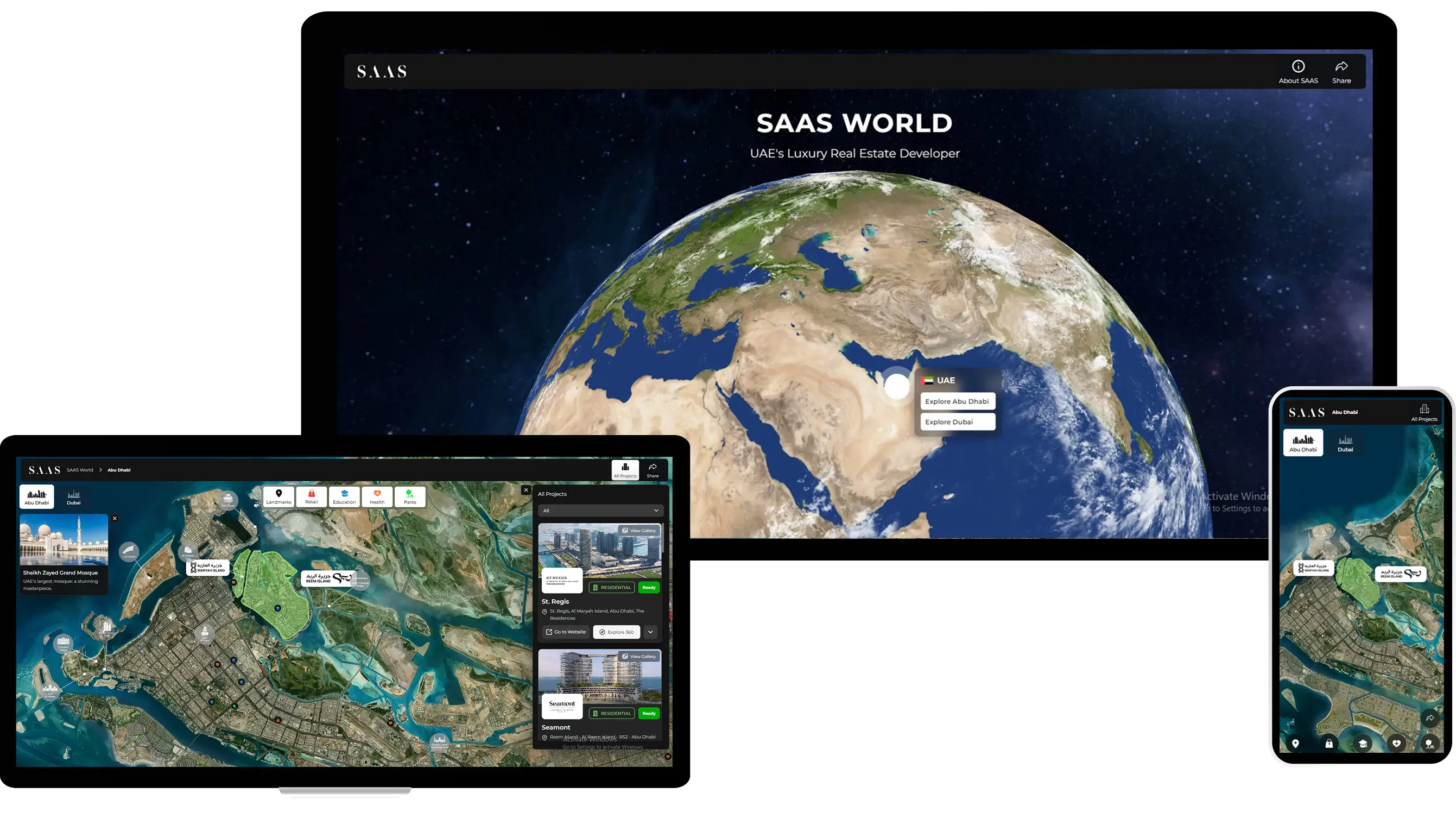Viewport: 1456px width, 831px height.
Task: Click Go to Website for St. Regis
Action: click(565, 632)
